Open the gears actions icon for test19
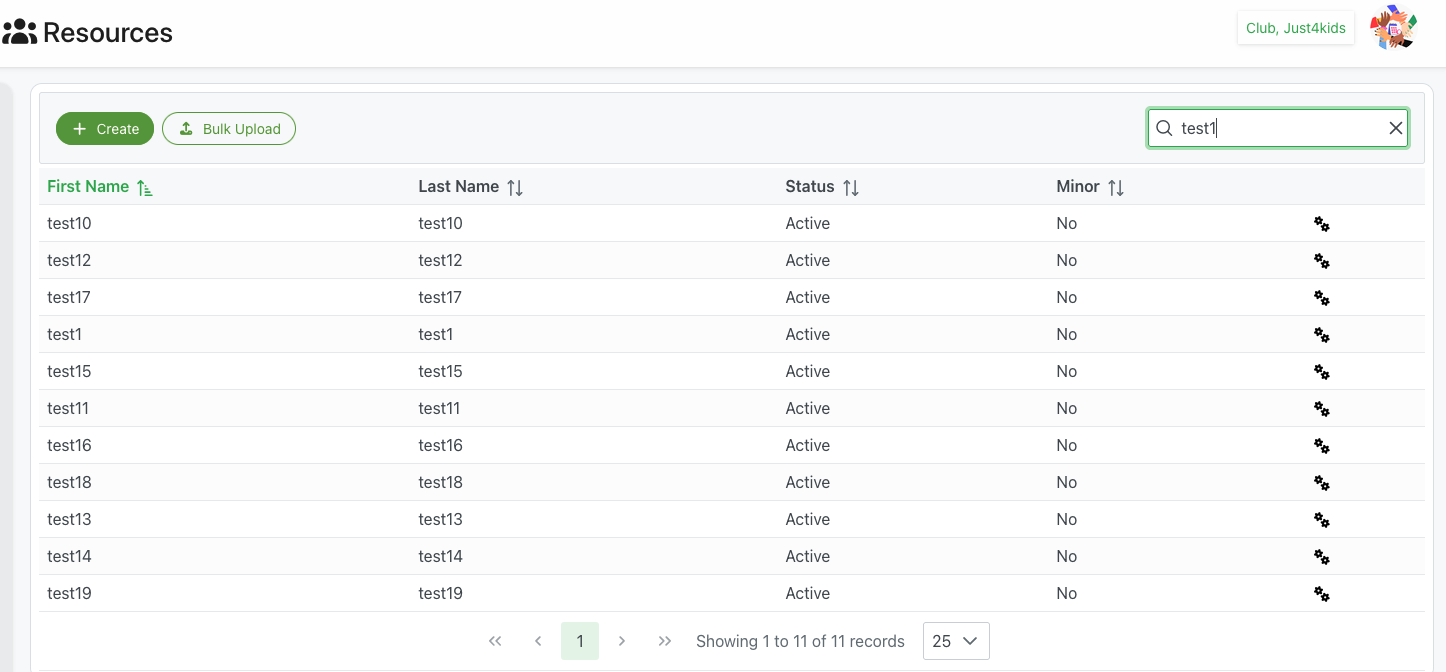Viewport: 1446px width, 672px height. pyautogui.click(x=1321, y=594)
